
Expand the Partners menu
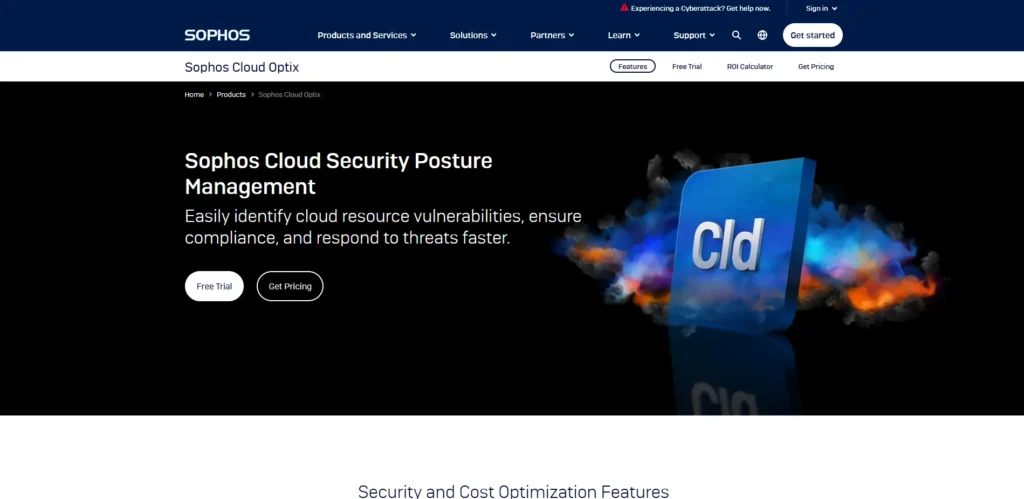[552, 35]
